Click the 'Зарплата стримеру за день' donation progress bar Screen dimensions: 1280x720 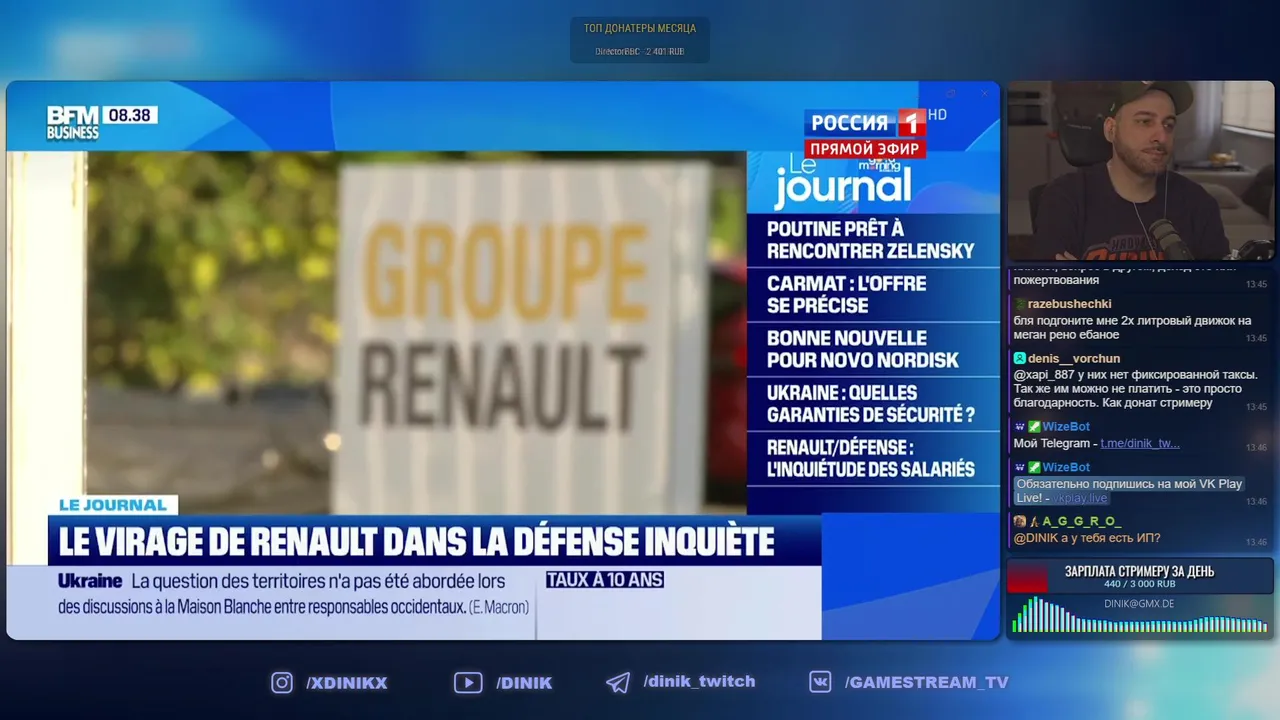pyautogui.click(x=1139, y=577)
